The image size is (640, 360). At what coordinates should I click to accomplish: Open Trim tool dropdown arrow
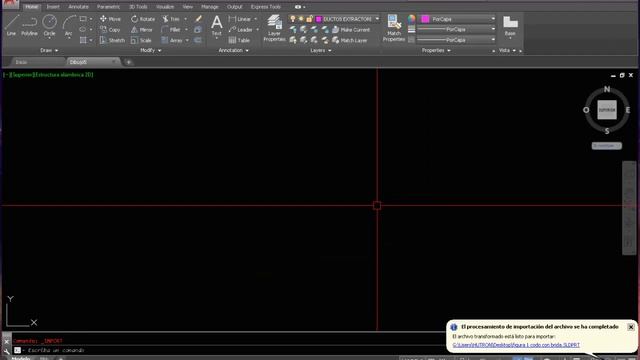coord(186,19)
